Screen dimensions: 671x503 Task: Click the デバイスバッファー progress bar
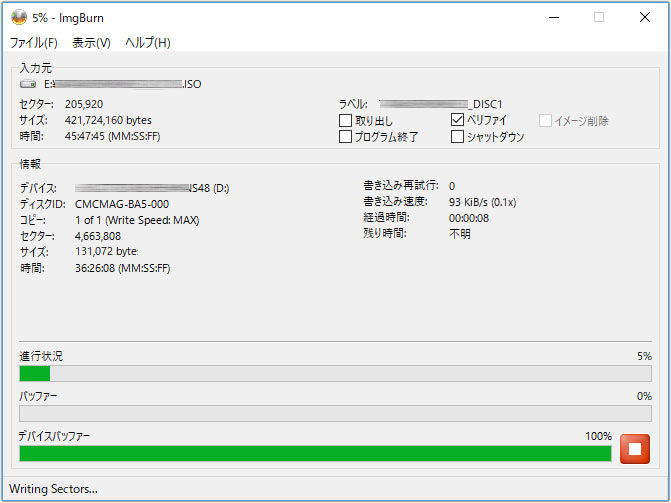pyautogui.click(x=315, y=453)
